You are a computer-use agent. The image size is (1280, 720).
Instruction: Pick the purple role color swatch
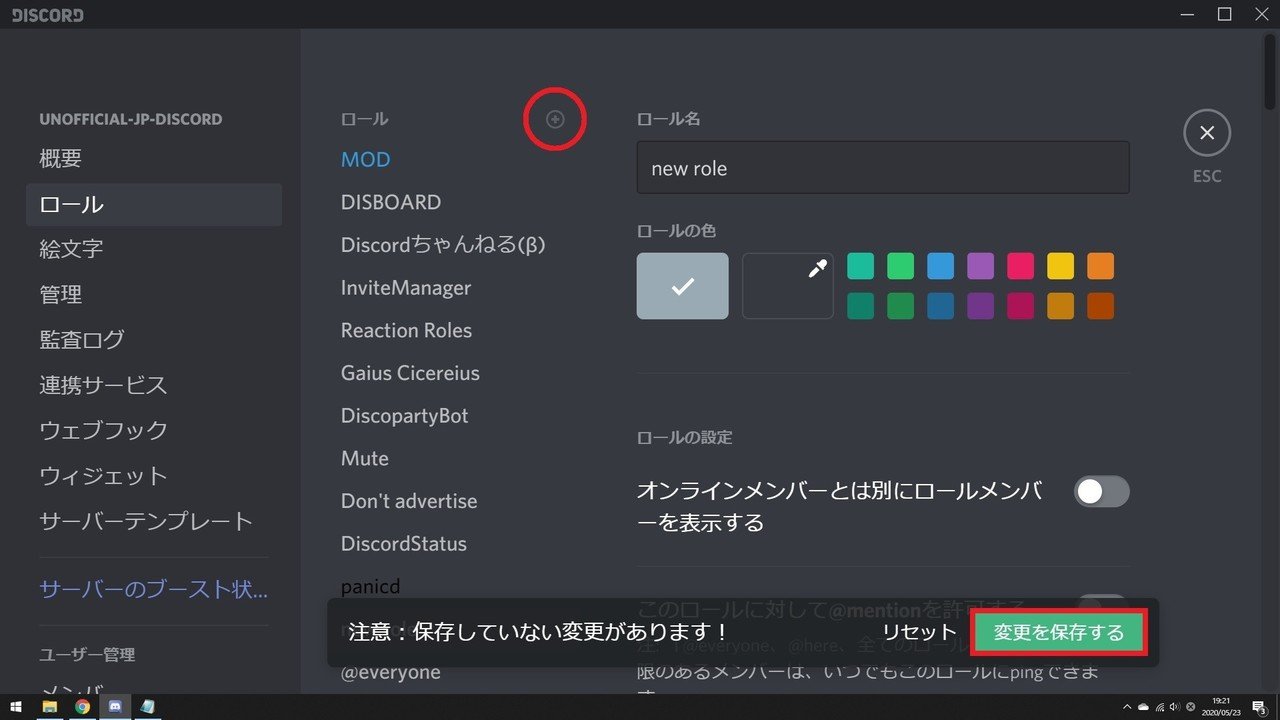pyautogui.click(x=980, y=266)
